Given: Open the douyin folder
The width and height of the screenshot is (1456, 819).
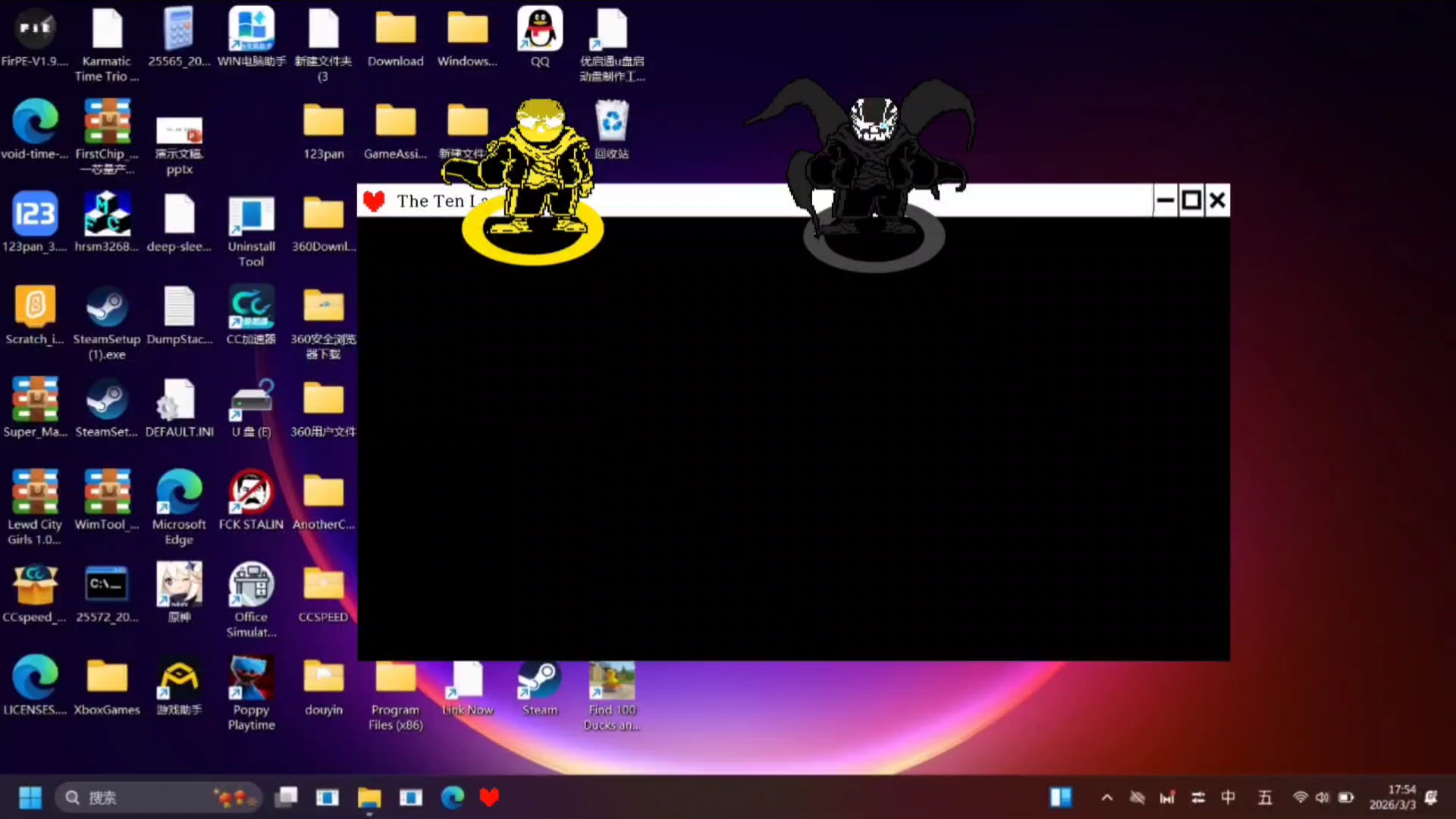Looking at the screenshot, I should (324, 677).
